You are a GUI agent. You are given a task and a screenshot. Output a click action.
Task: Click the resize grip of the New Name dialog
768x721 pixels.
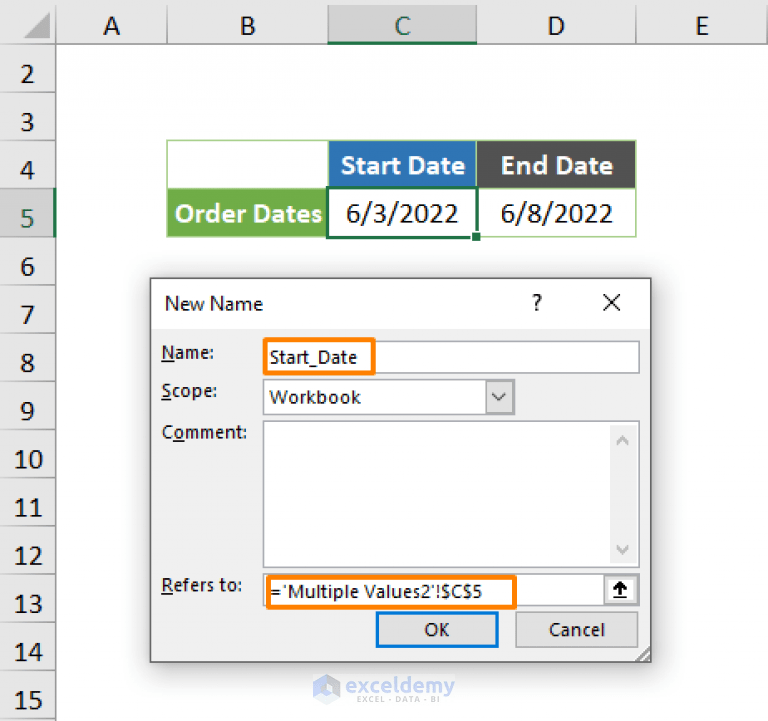tap(644, 654)
